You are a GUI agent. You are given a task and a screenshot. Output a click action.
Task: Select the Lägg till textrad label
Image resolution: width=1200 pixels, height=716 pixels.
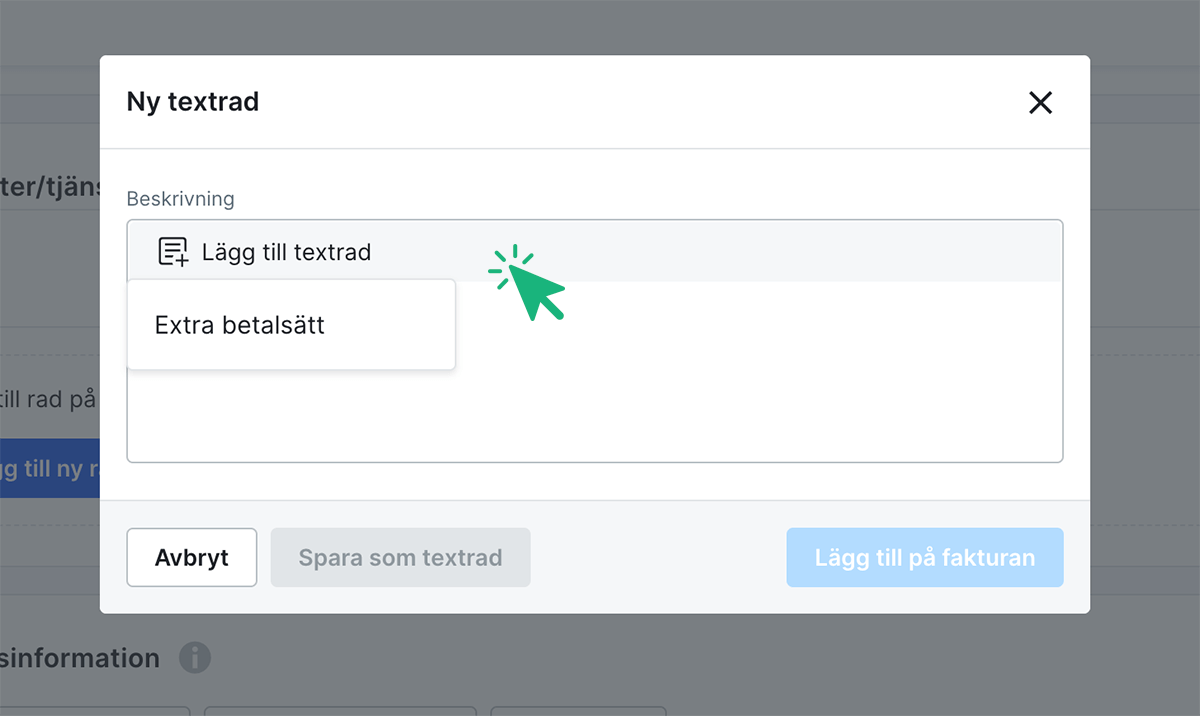[286, 252]
